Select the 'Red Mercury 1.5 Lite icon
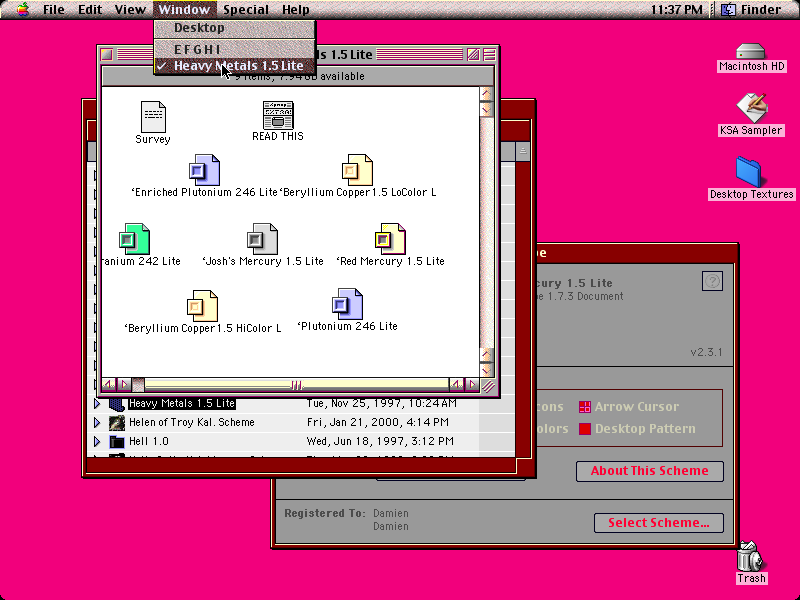This screenshot has width=800, height=600. tap(390, 239)
